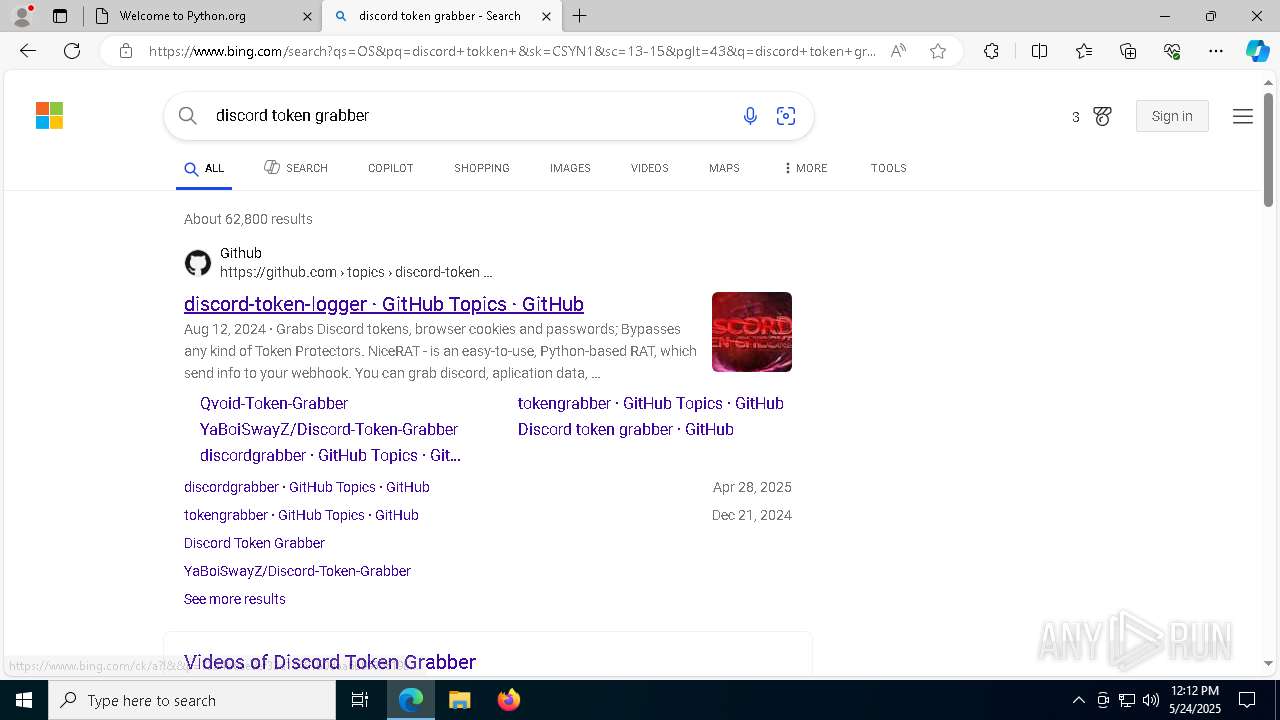
Task: Switch to the IMAGES tab
Action: click(x=570, y=168)
